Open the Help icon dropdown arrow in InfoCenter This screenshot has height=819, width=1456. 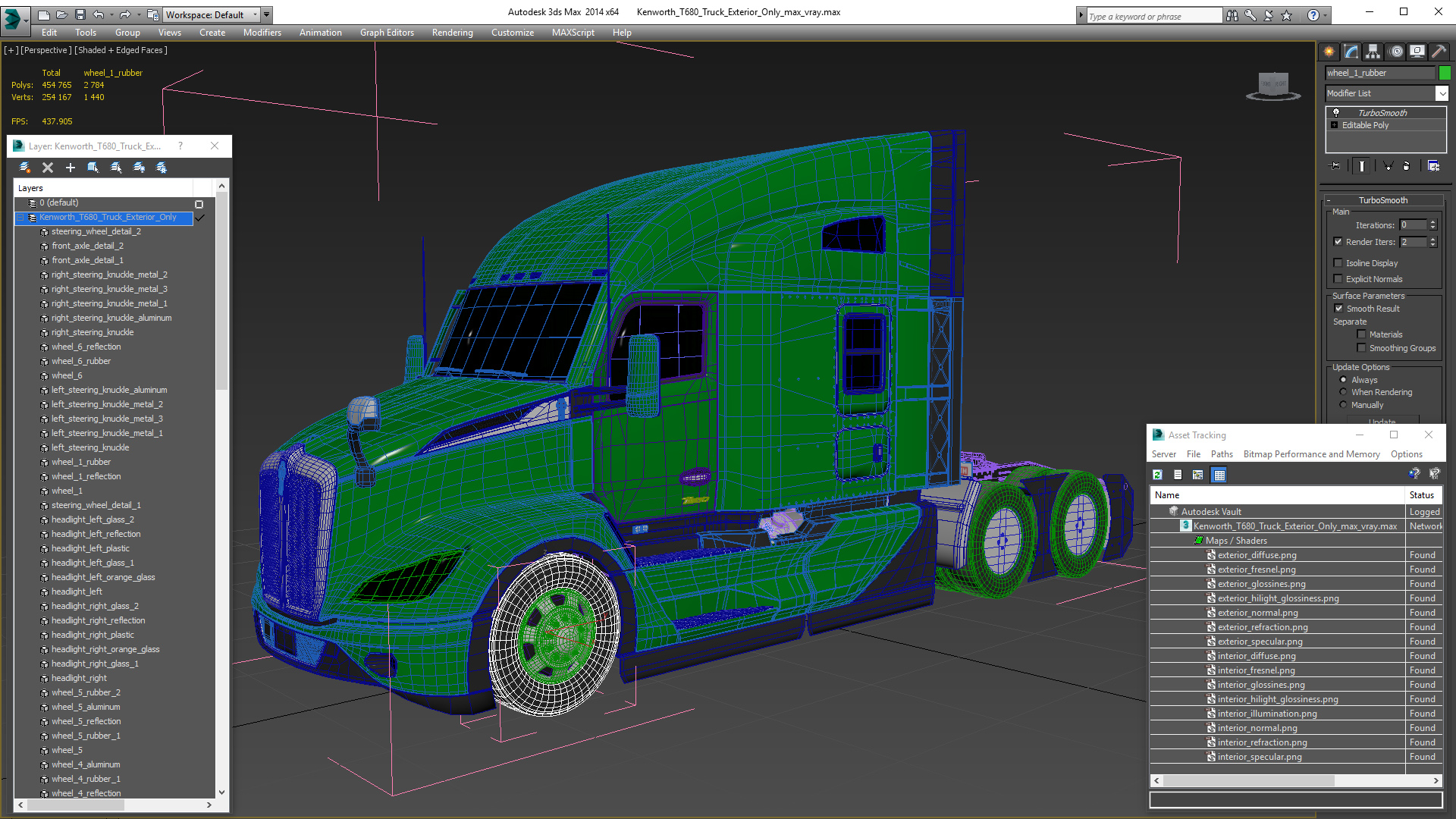(x=1326, y=15)
